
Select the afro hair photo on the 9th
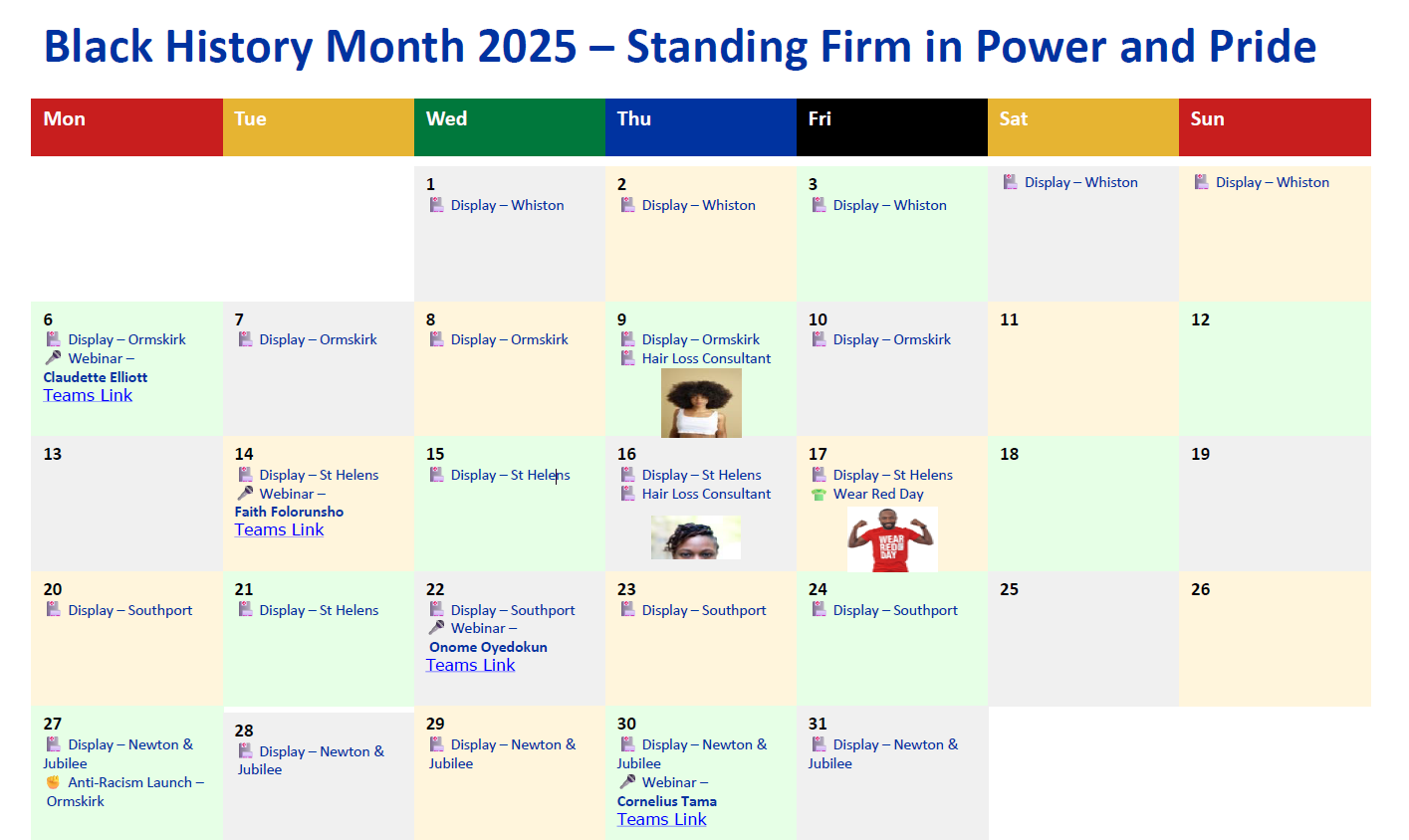click(x=701, y=402)
